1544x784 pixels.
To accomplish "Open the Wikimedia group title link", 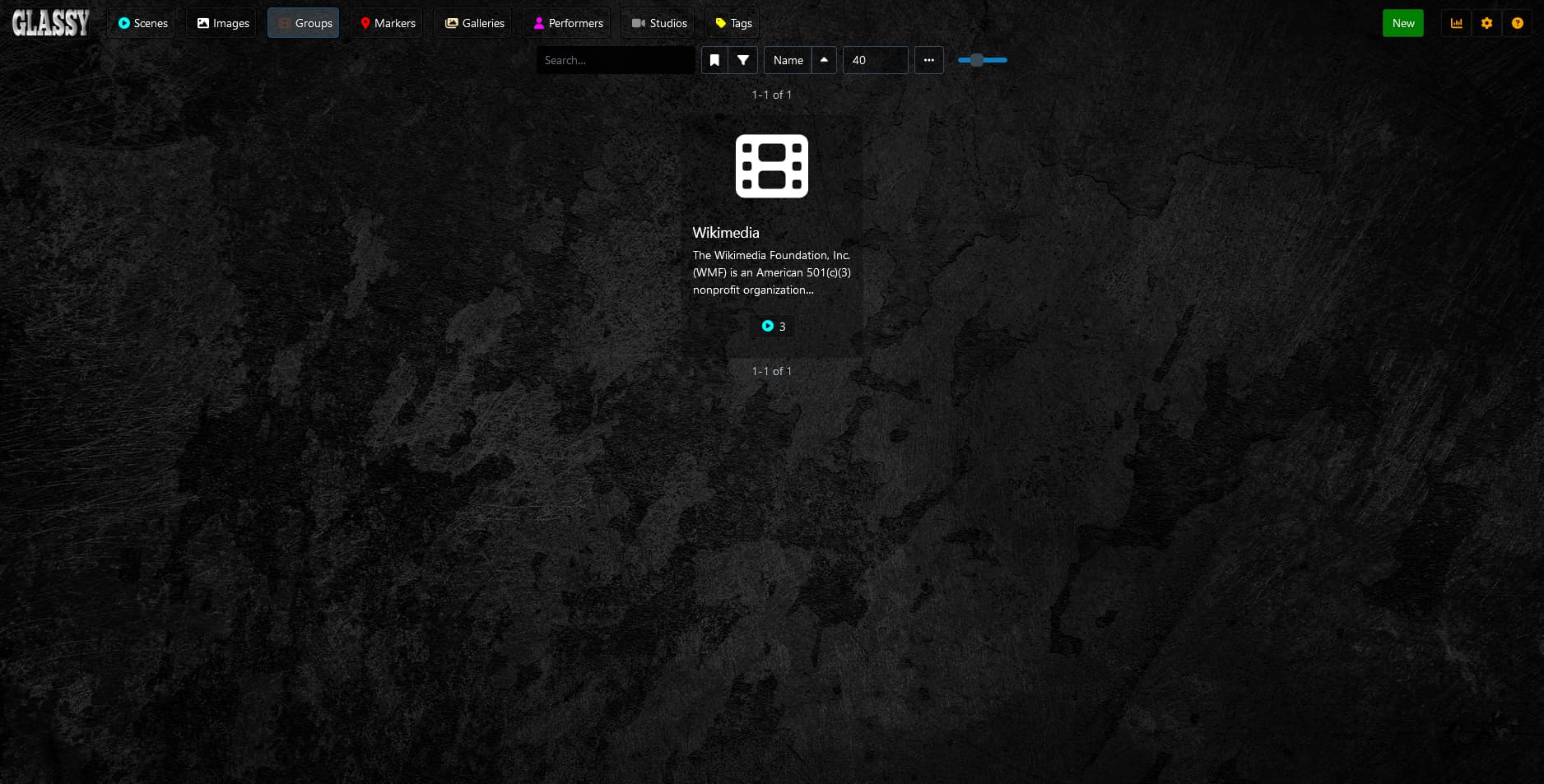I will pyautogui.click(x=726, y=233).
